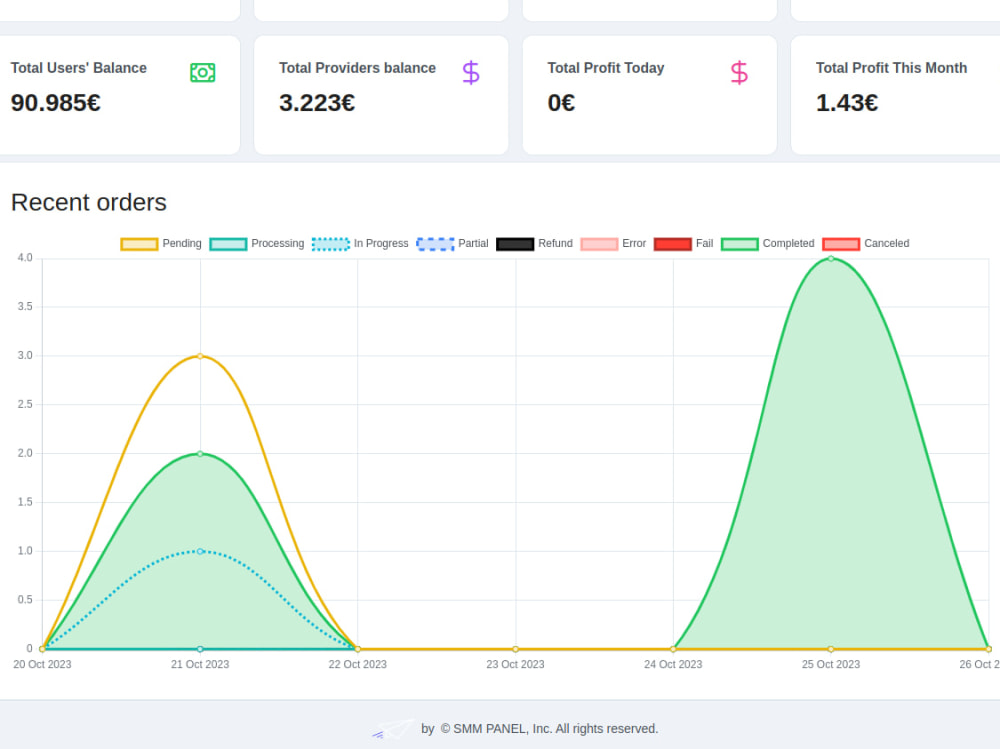Click the In Progress legend label

pos(381,244)
